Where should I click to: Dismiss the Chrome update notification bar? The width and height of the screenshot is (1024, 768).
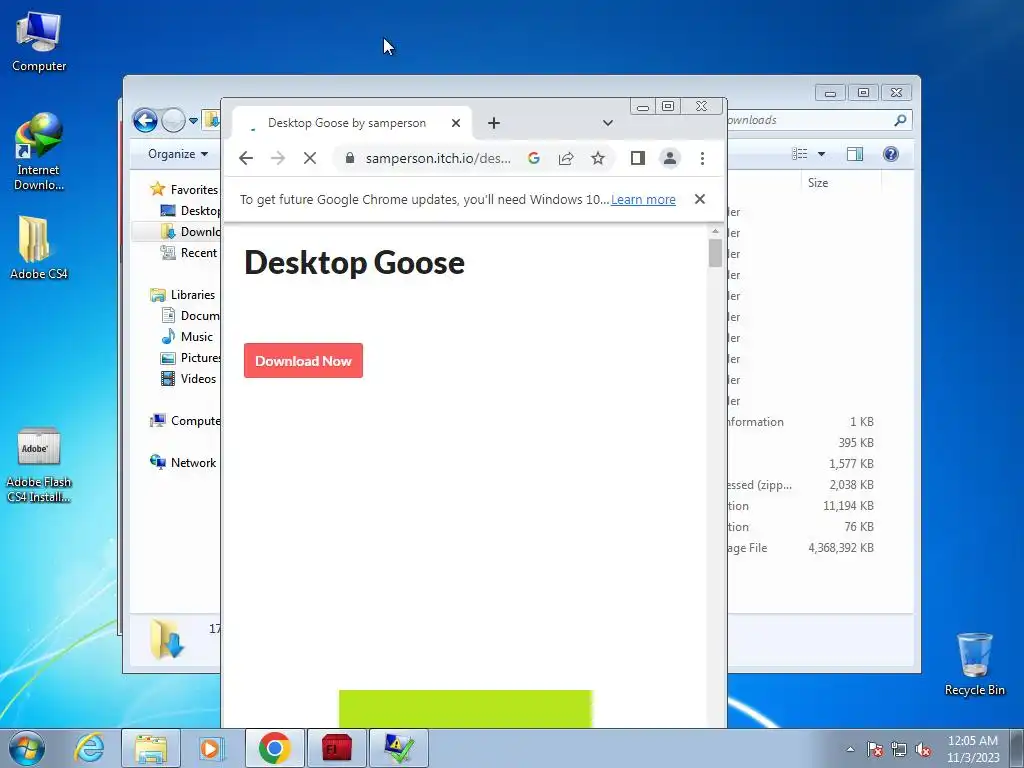699,199
